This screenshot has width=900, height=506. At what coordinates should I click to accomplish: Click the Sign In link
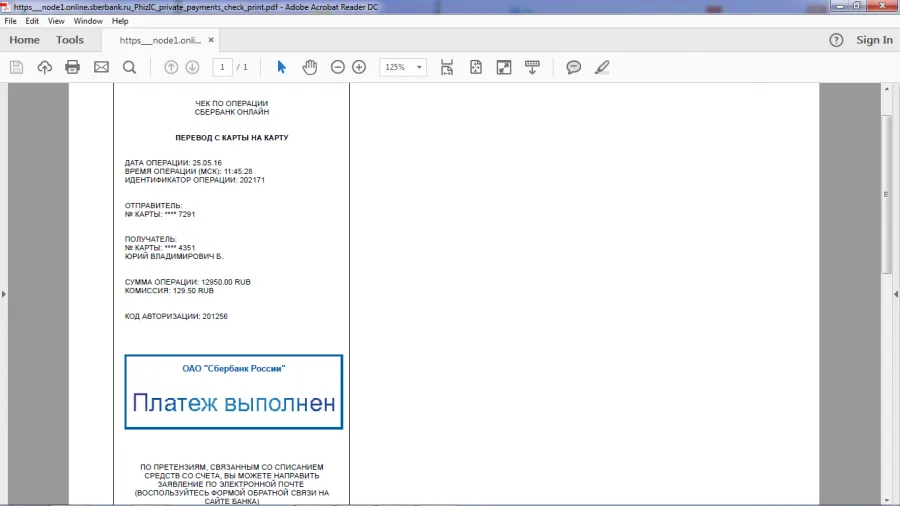(x=874, y=40)
